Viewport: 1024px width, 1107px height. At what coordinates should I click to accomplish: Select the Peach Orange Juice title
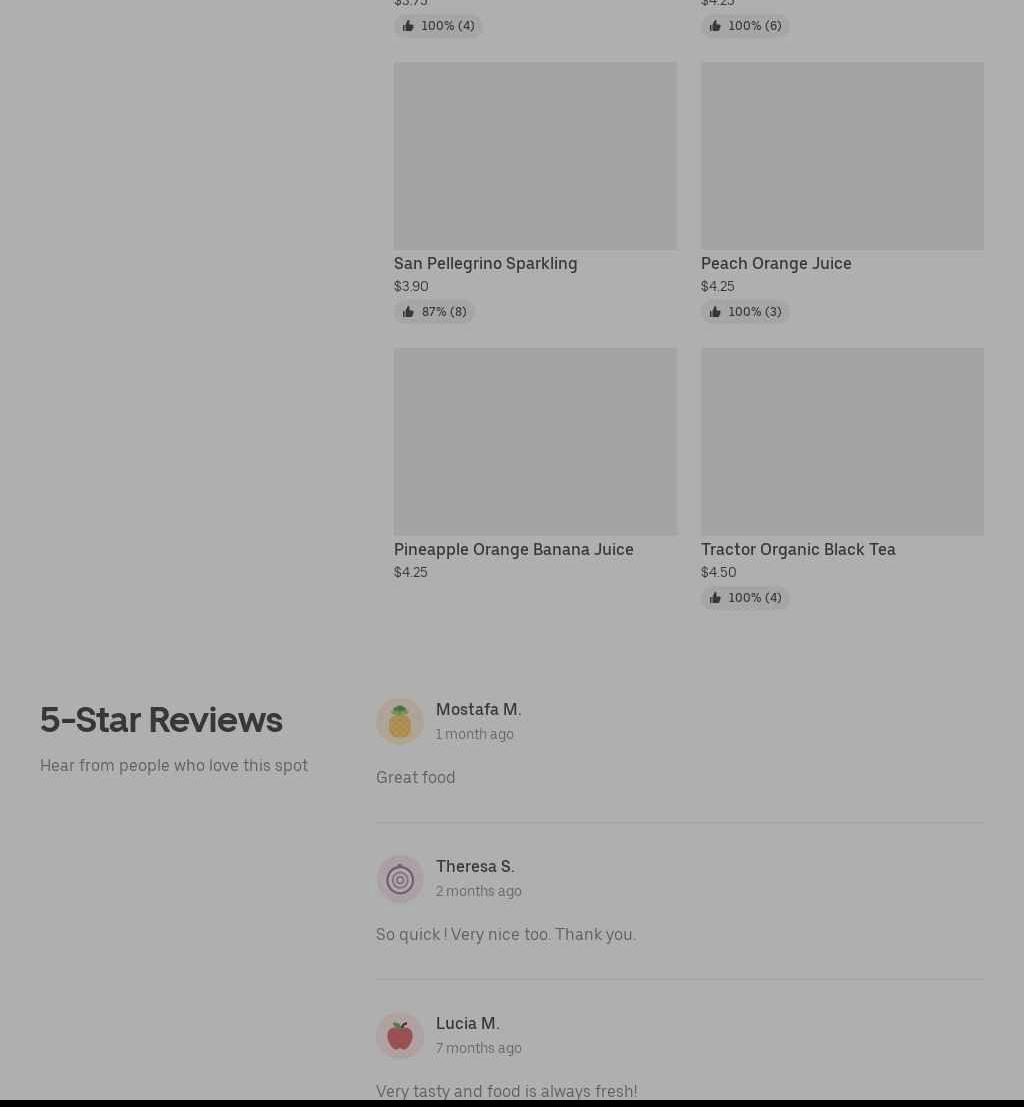(x=776, y=263)
